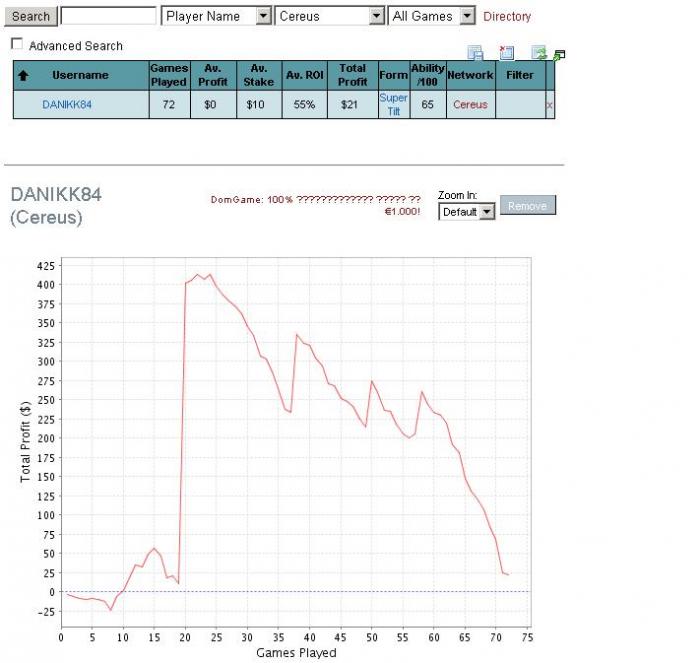Open the DomGame €1.000 promo link

[316, 205]
